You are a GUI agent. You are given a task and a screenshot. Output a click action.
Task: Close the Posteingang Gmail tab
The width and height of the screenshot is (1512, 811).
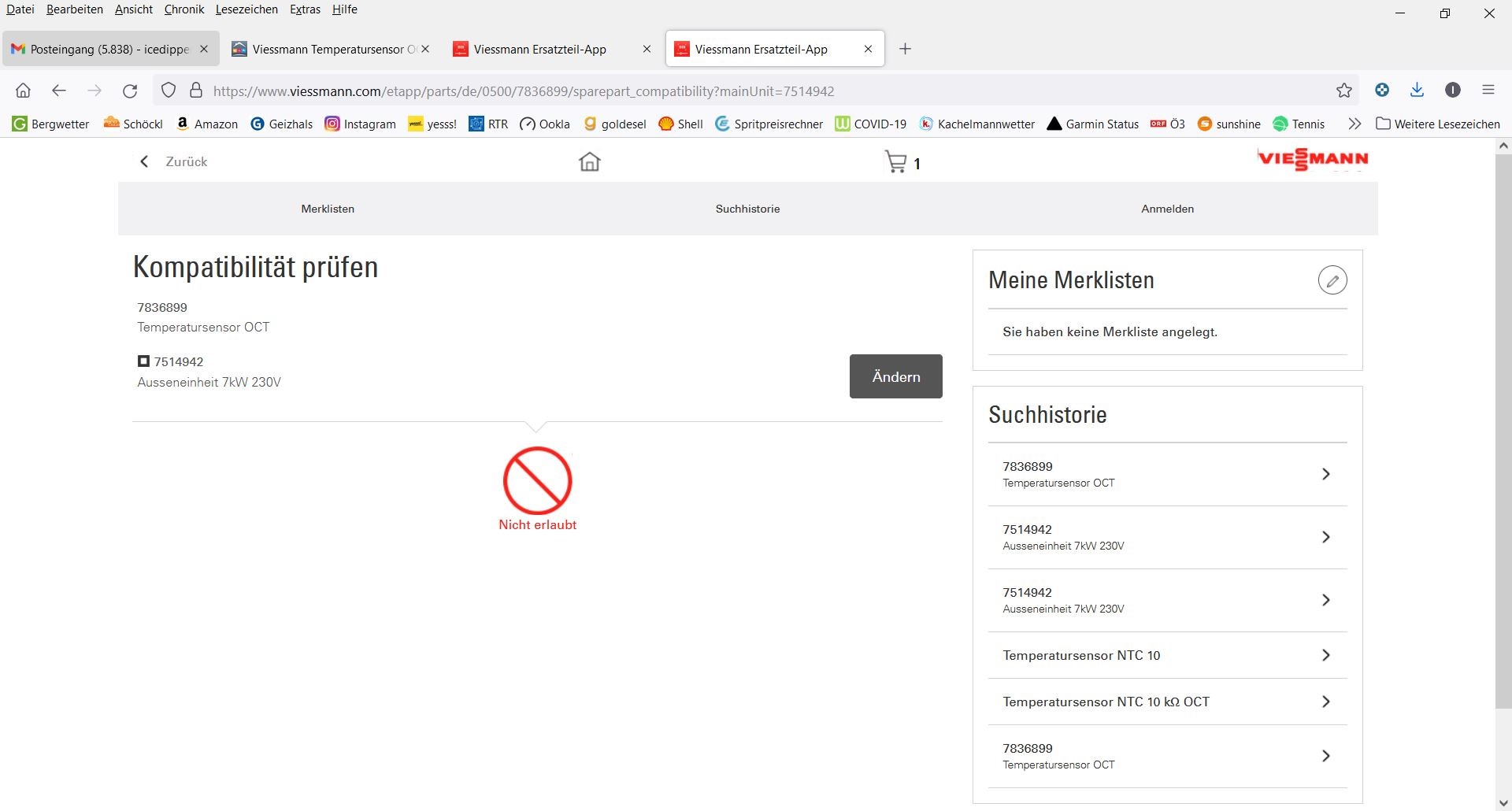click(204, 49)
